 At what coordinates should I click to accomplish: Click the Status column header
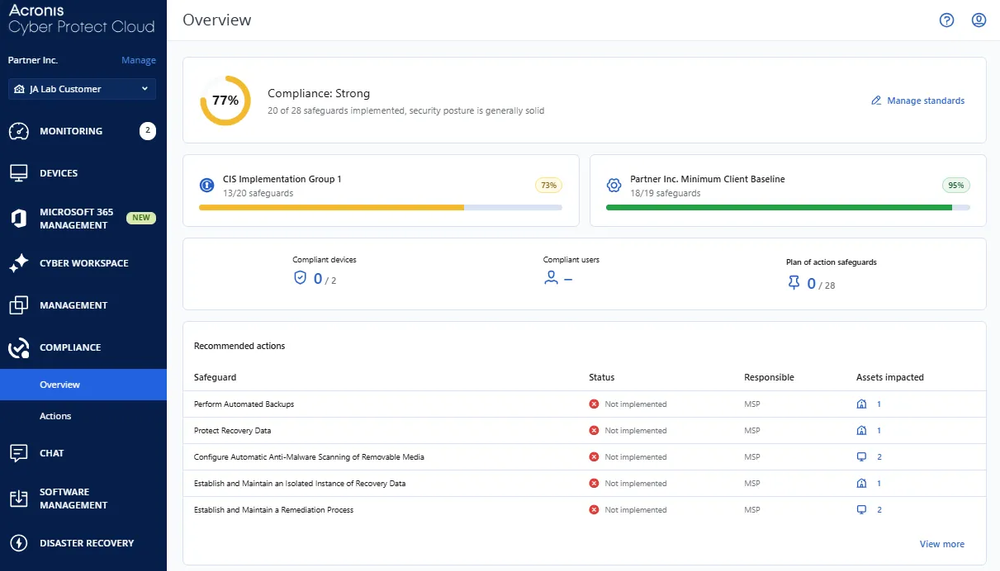[x=601, y=377]
